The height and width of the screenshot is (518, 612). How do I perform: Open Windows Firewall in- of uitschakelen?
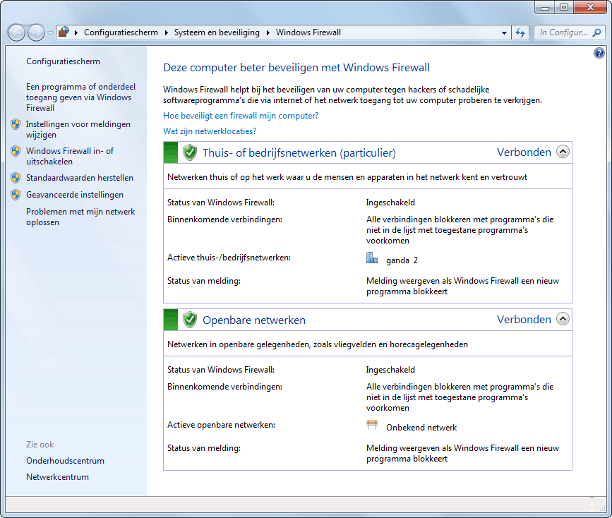point(70,156)
